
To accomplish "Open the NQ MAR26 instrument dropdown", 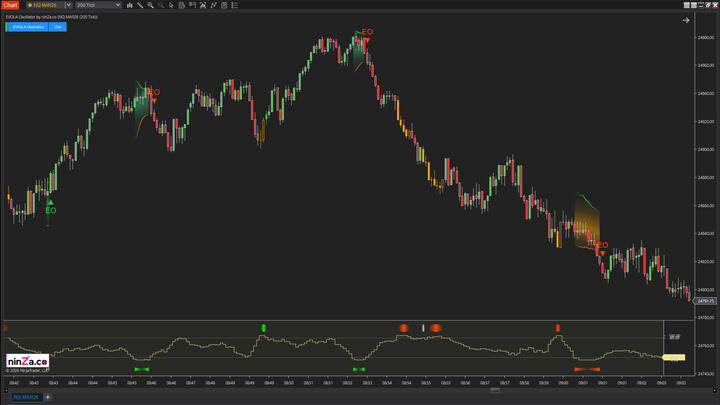I will coord(68,5).
